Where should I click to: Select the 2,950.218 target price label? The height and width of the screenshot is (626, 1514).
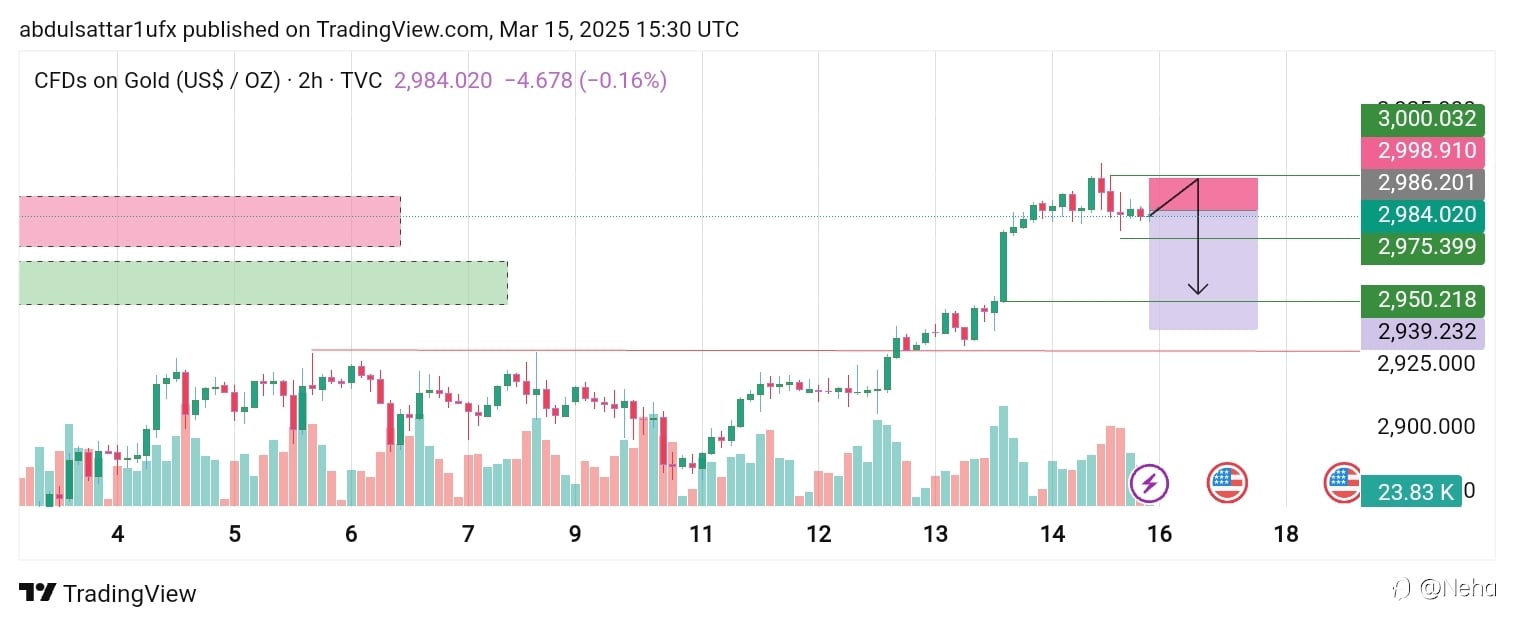[1423, 300]
